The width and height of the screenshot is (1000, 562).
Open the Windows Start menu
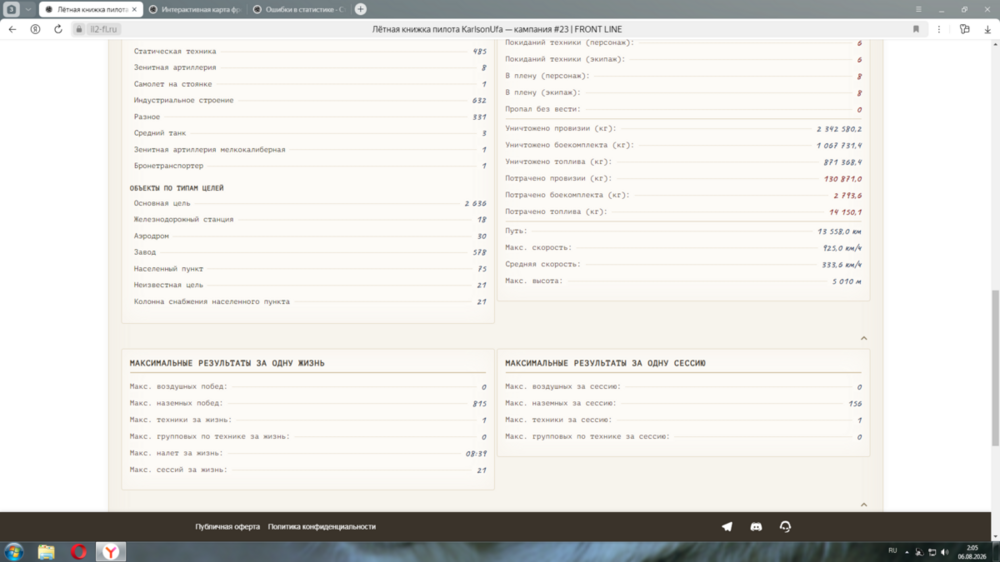pos(14,551)
